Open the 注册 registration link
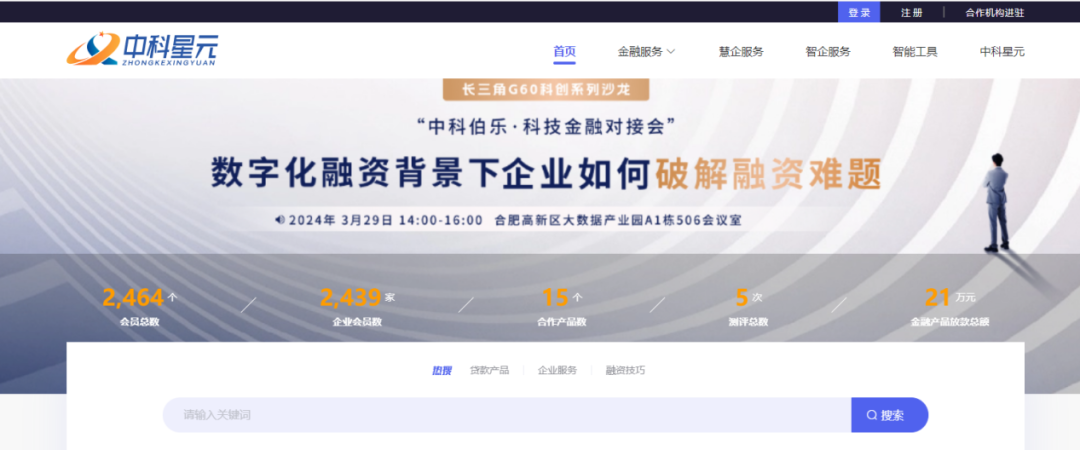Screen dimensions: 1080x450 tap(911, 12)
